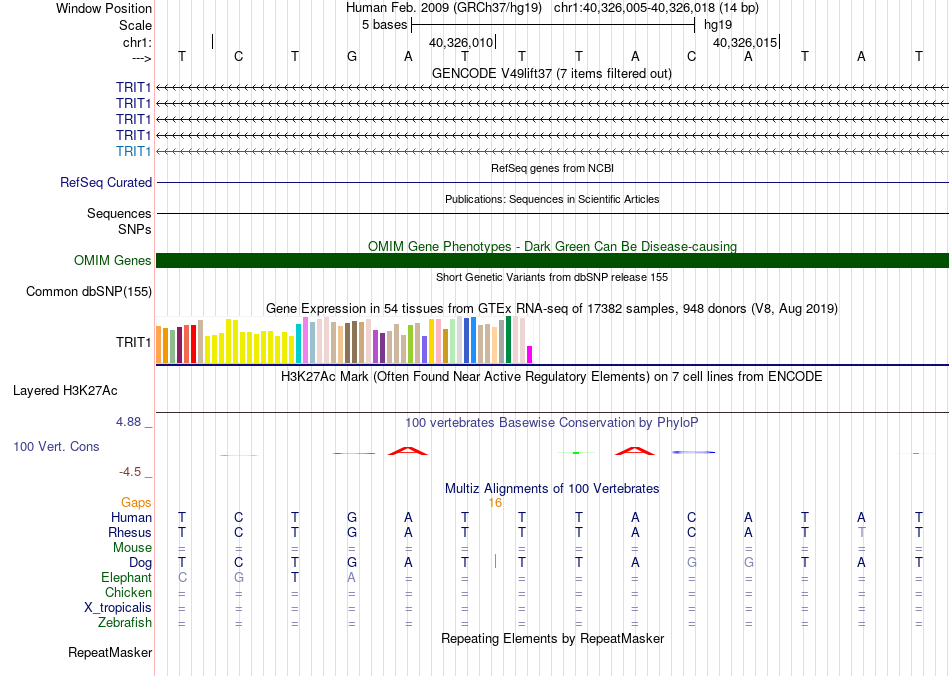
Task: Click the dark green bar in GTEx chart
Action: 509,340
